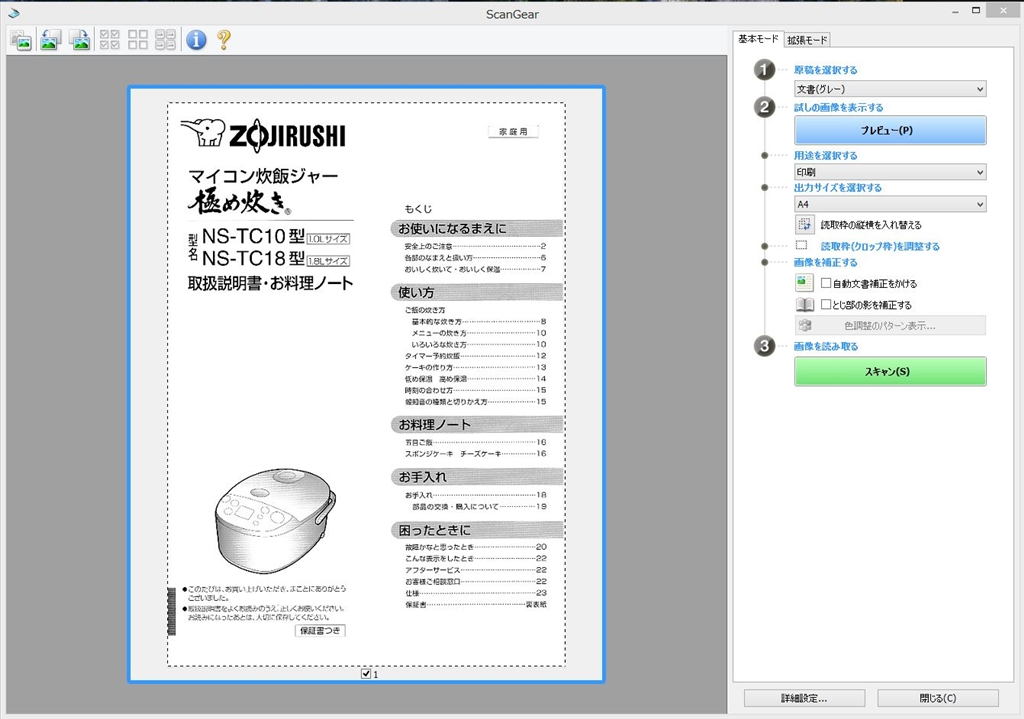1024x719 pixels.
Task: Click the select all frames icon
Action: (165, 40)
